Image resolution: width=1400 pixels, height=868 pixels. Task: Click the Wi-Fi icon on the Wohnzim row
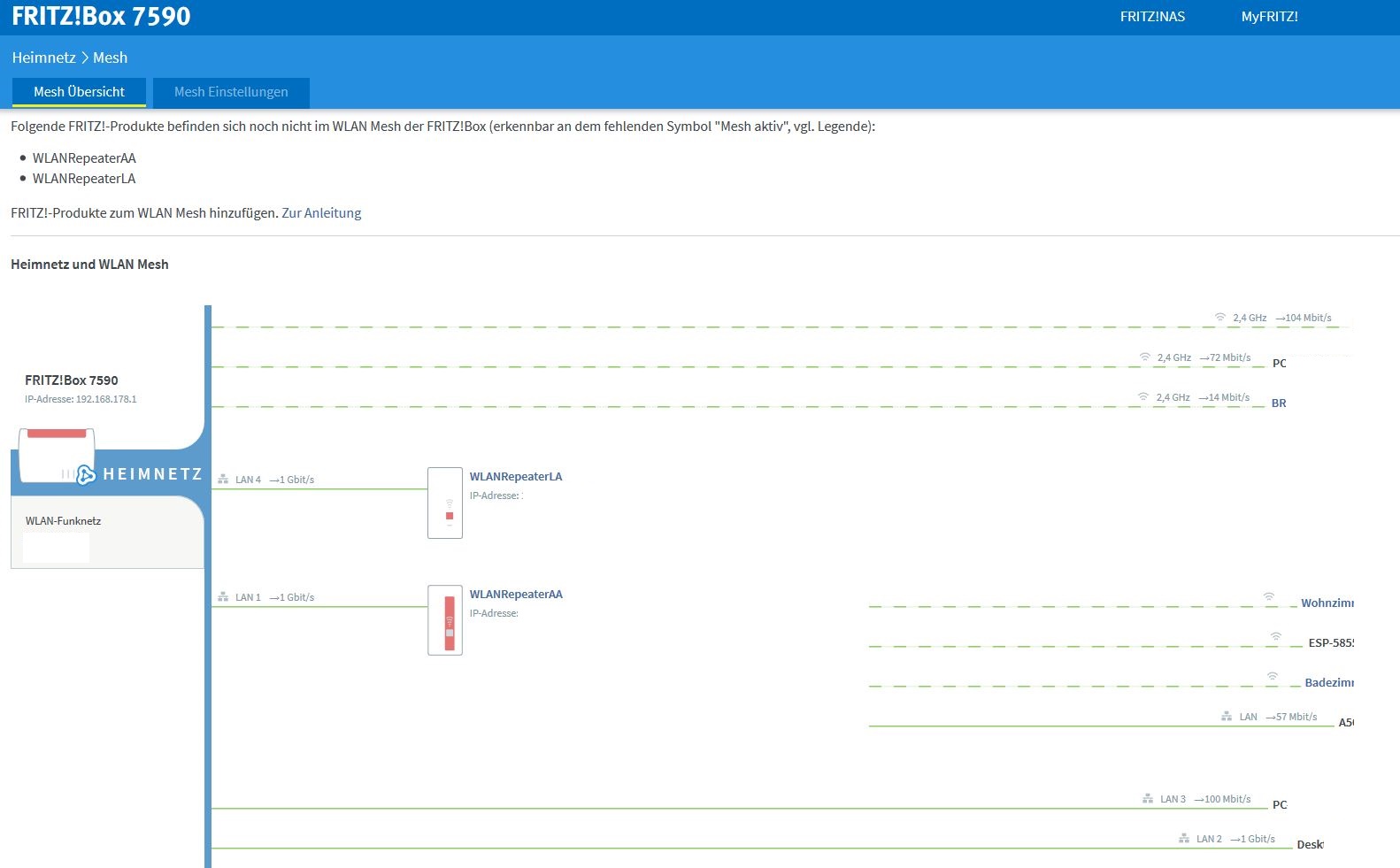[1269, 597]
